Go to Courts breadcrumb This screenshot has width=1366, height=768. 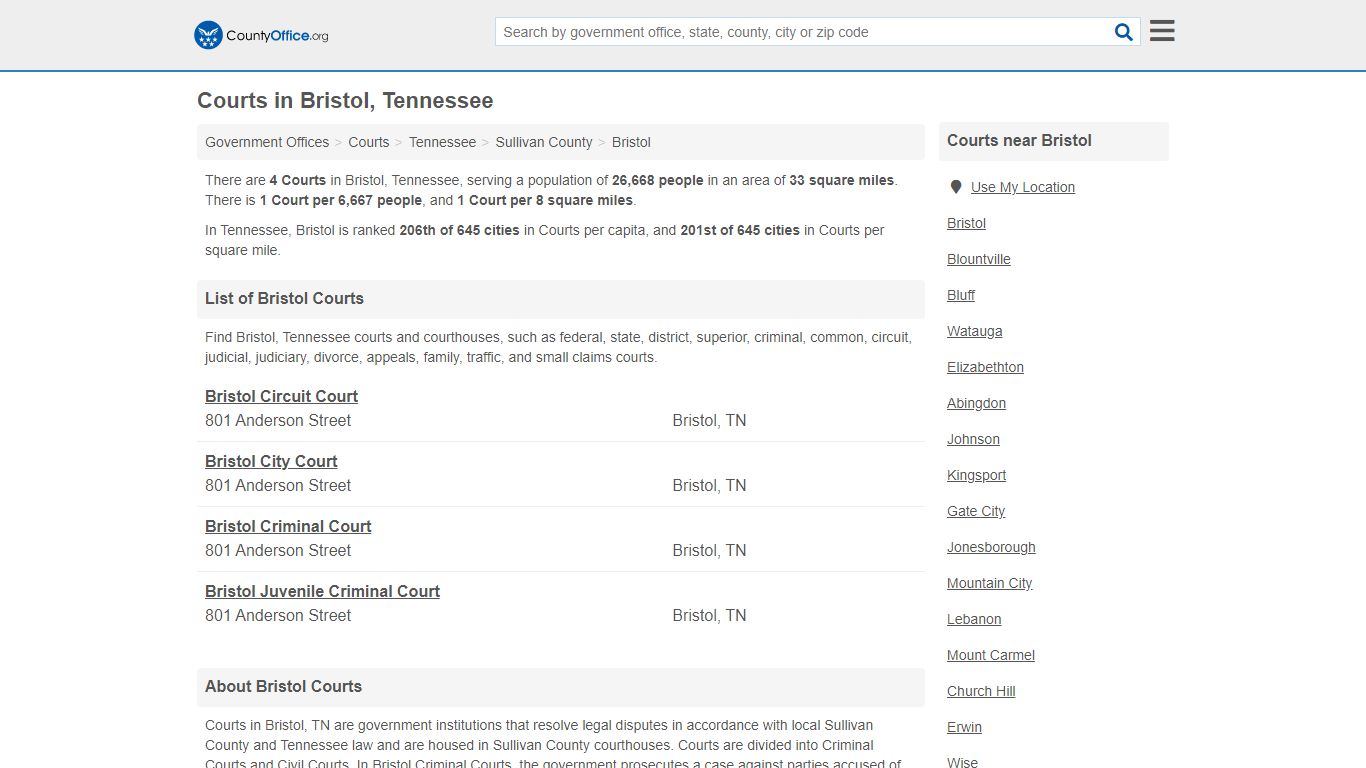[x=369, y=142]
